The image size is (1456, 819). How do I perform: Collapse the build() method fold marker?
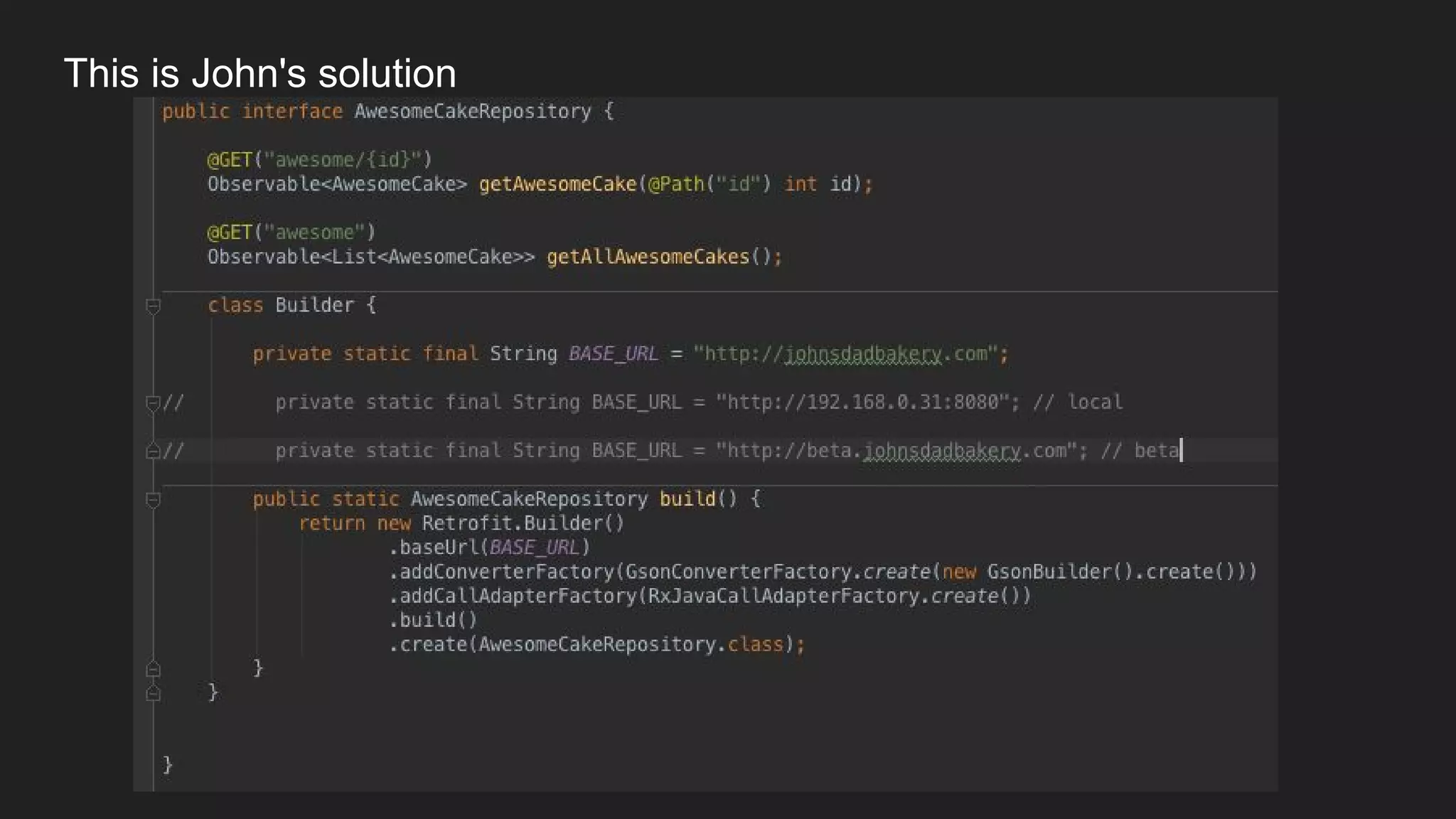[153, 500]
